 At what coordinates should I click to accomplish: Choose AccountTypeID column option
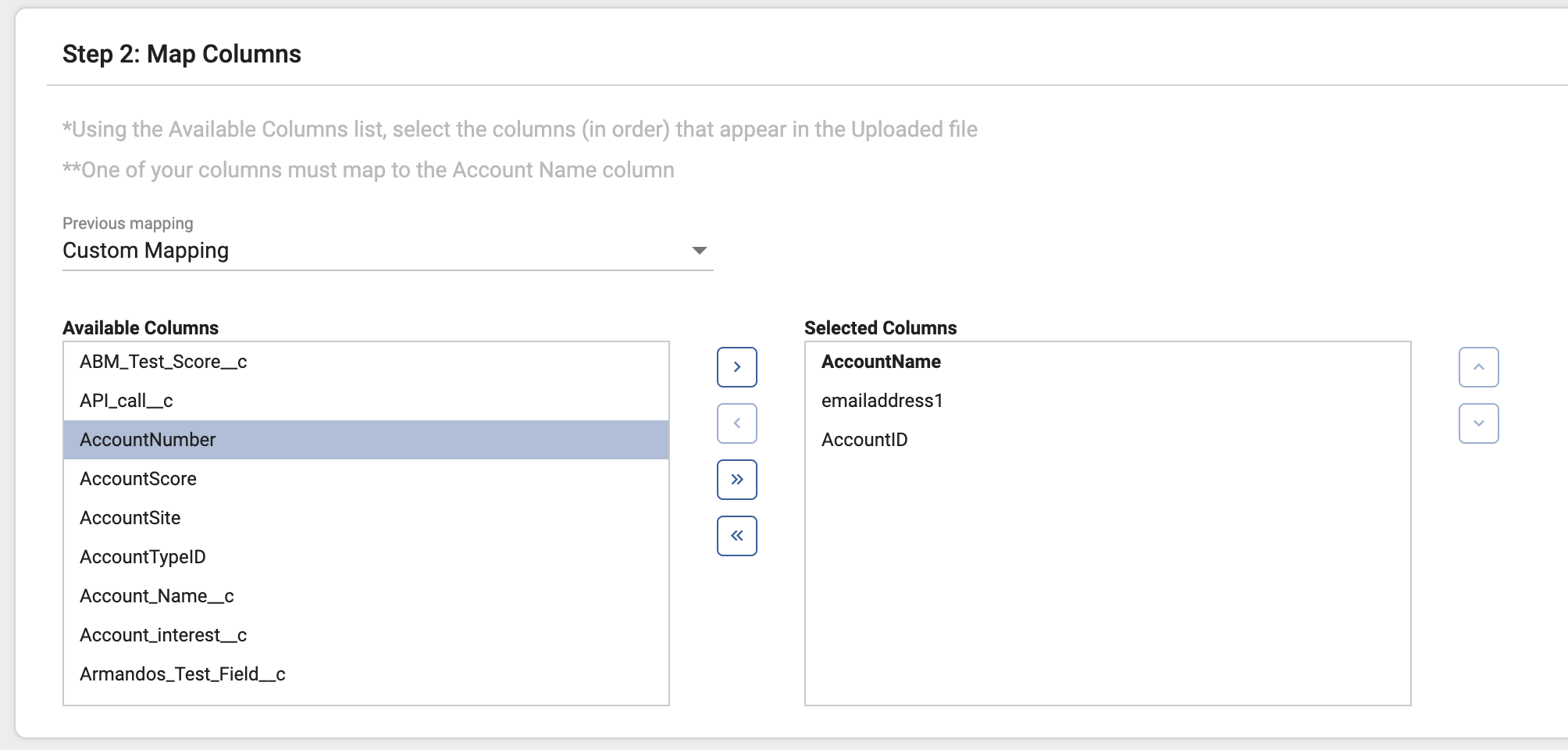[143, 557]
